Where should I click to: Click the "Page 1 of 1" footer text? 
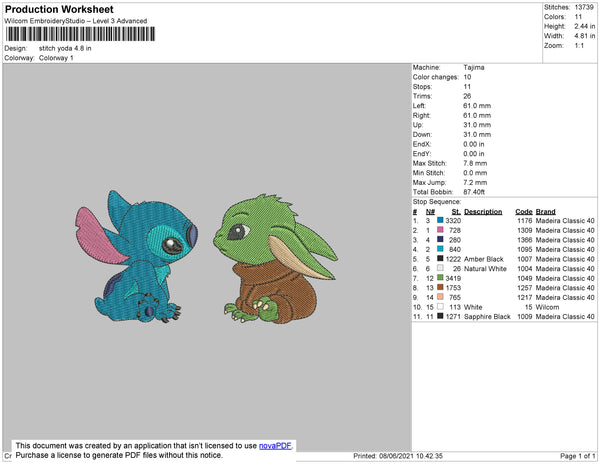coord(578,456)
